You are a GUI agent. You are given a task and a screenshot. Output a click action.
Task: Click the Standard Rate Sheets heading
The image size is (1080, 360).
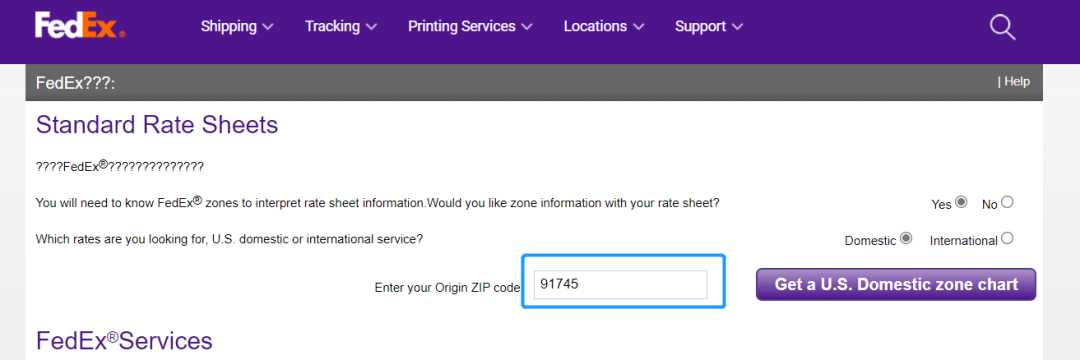coord(157,125)
